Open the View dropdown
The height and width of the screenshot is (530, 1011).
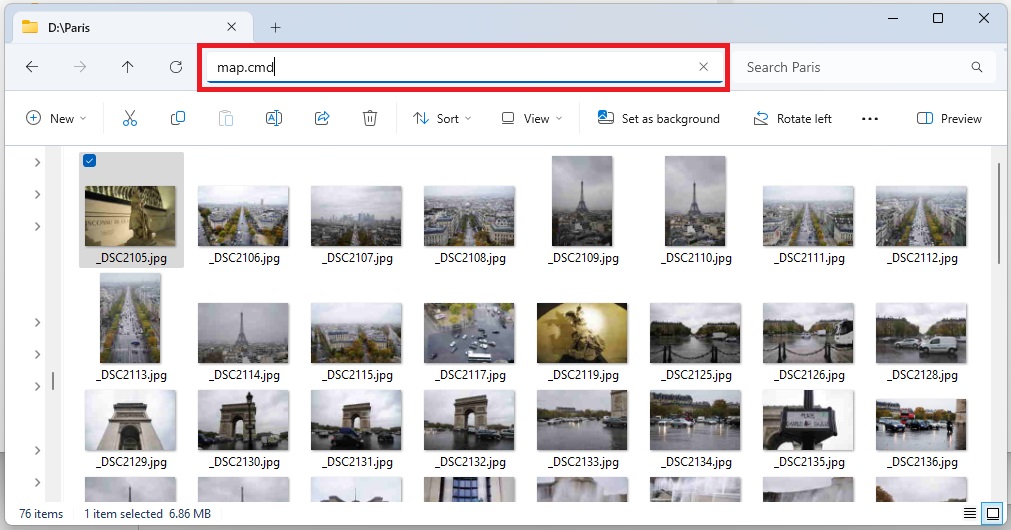532,119
